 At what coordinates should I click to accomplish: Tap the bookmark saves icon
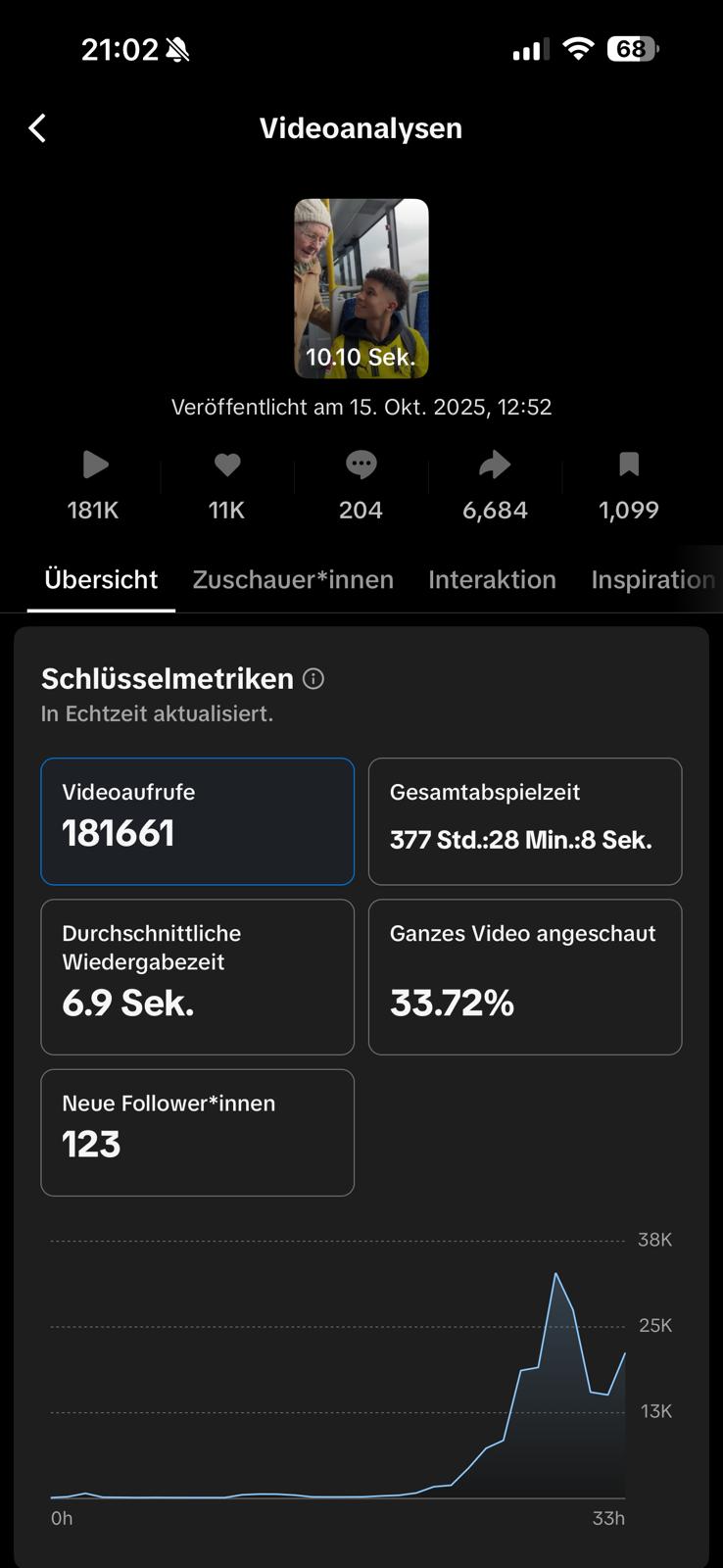[x=629, y=465]
